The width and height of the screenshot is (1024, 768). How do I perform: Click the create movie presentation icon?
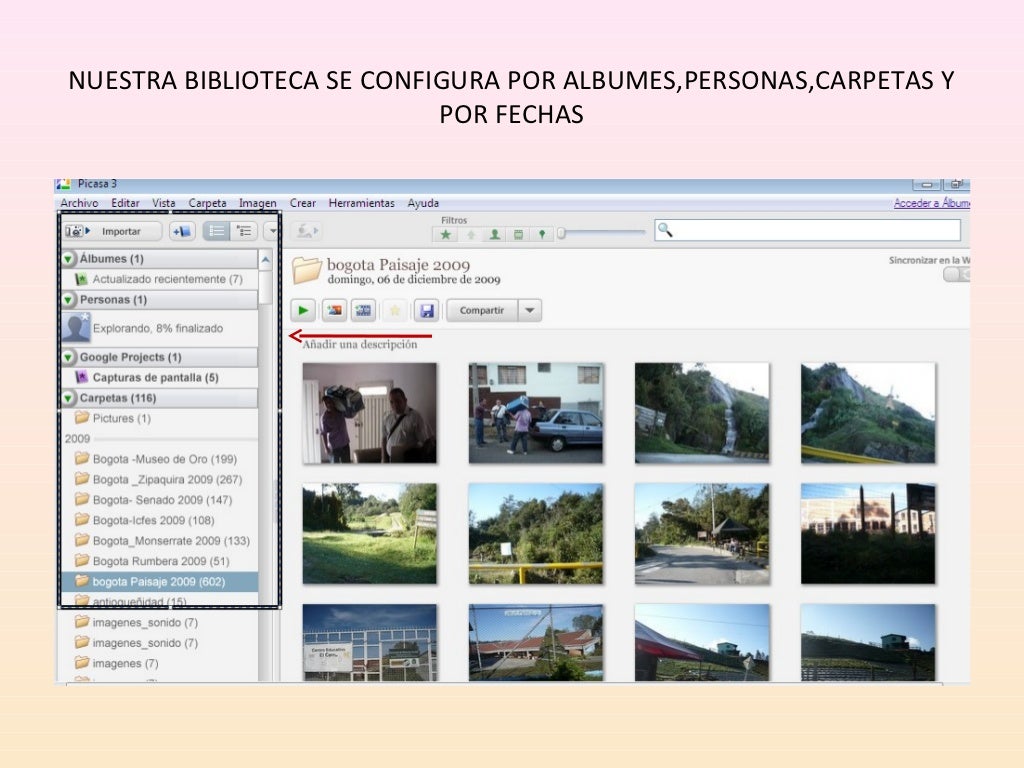[x=363, y=311]
